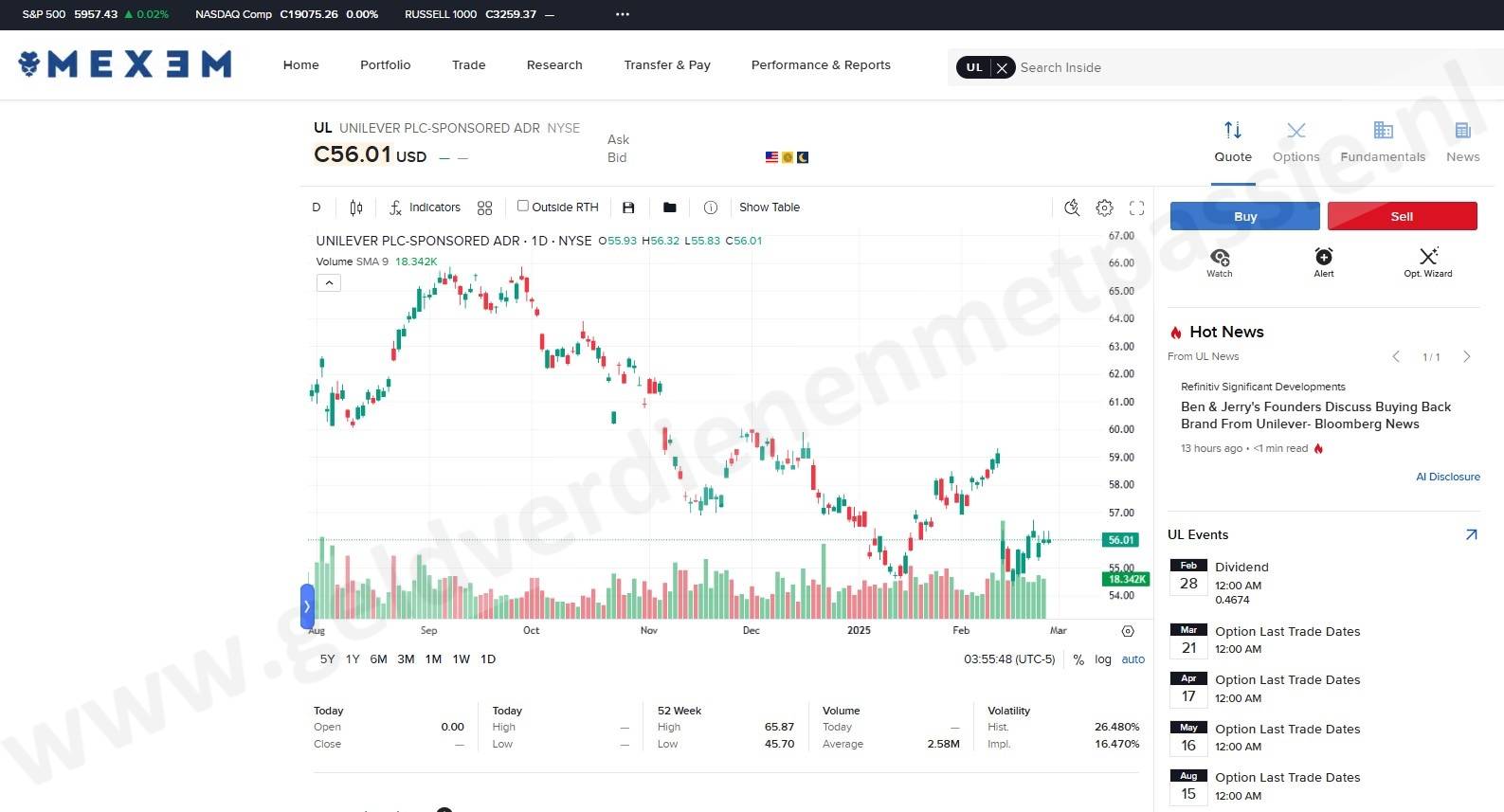Open the Alert bell icon
The width and height of the screenshot is (1504, 812).
[x=1323, y=262]
